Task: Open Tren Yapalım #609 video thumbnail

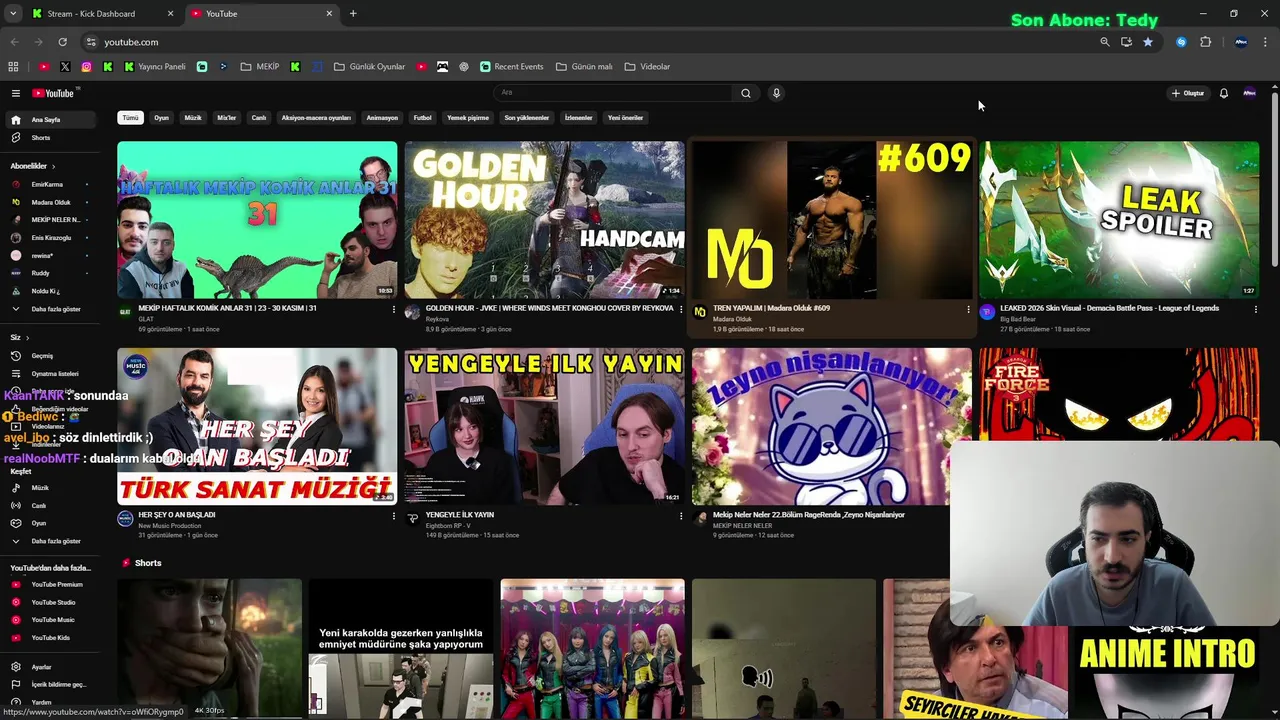Action: pyautogui.click(x=832, y=220)
